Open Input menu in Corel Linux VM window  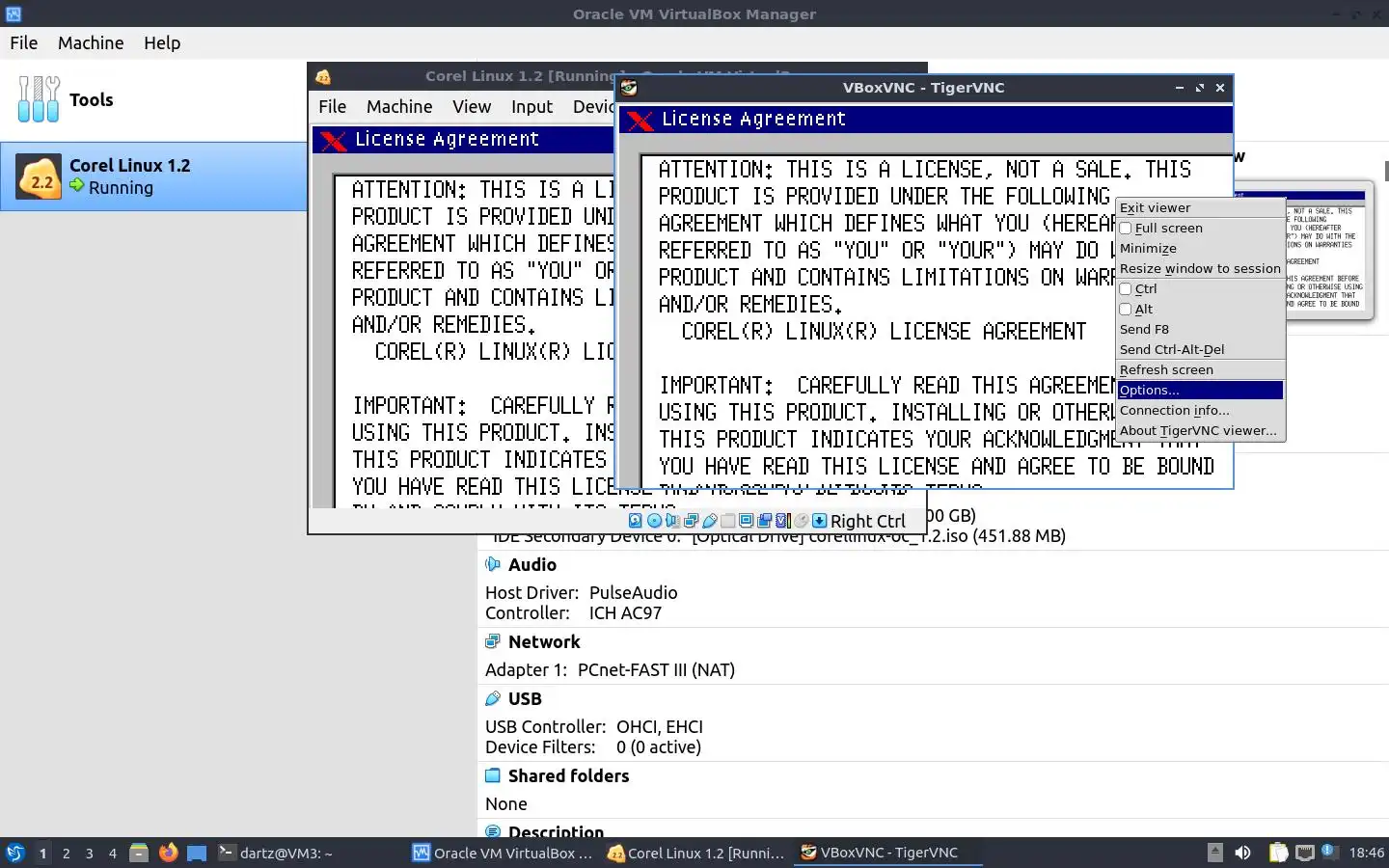click(532, 106)
